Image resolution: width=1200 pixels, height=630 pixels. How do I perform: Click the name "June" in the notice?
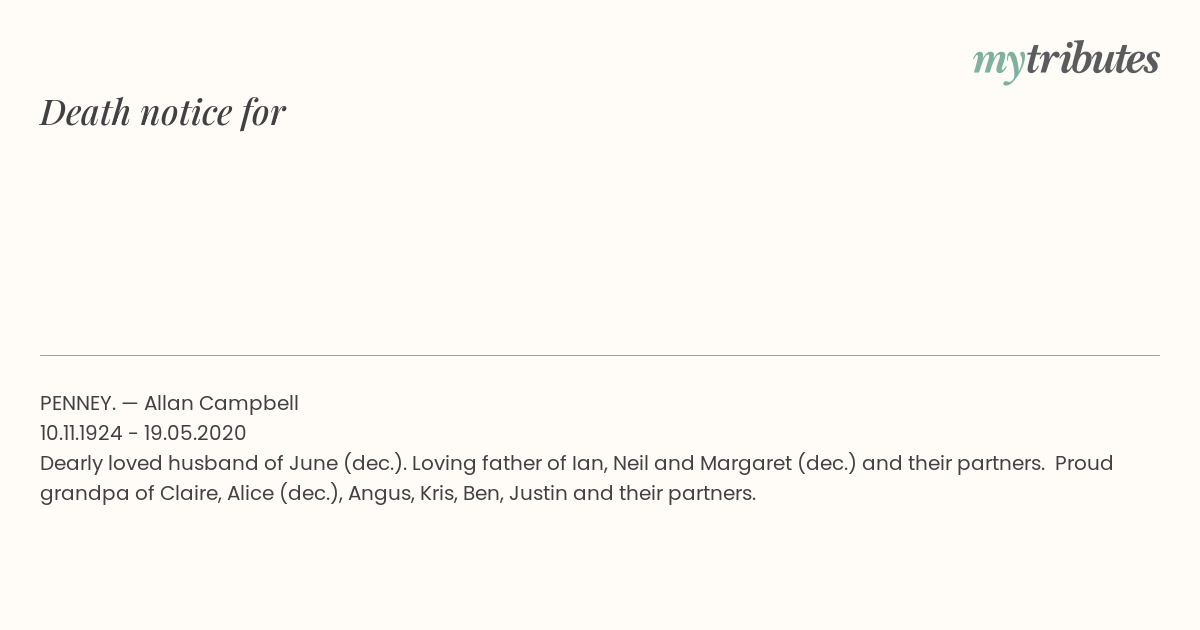click(313, 463)
